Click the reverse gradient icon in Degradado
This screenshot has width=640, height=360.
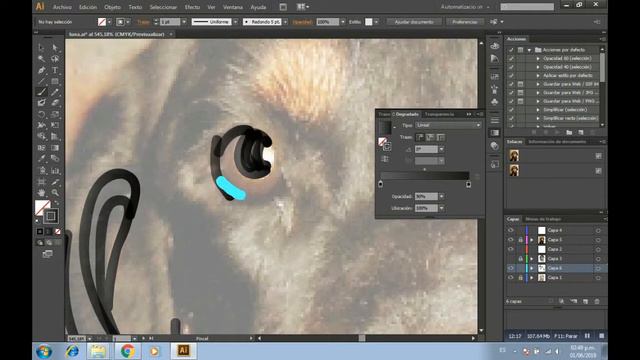click(385, 159)
